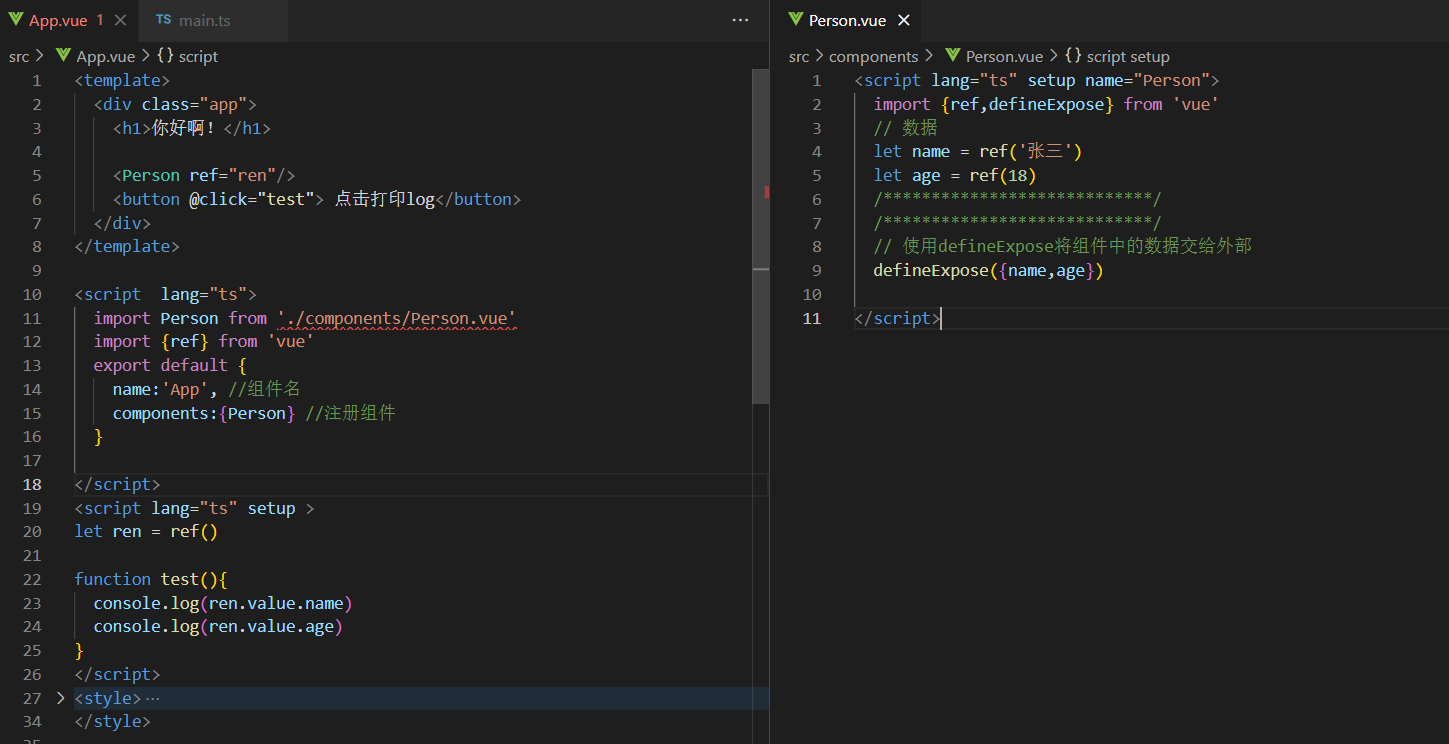
Task: Open the 'script setup' breadcrumb dropdown
Action: 1128,56
